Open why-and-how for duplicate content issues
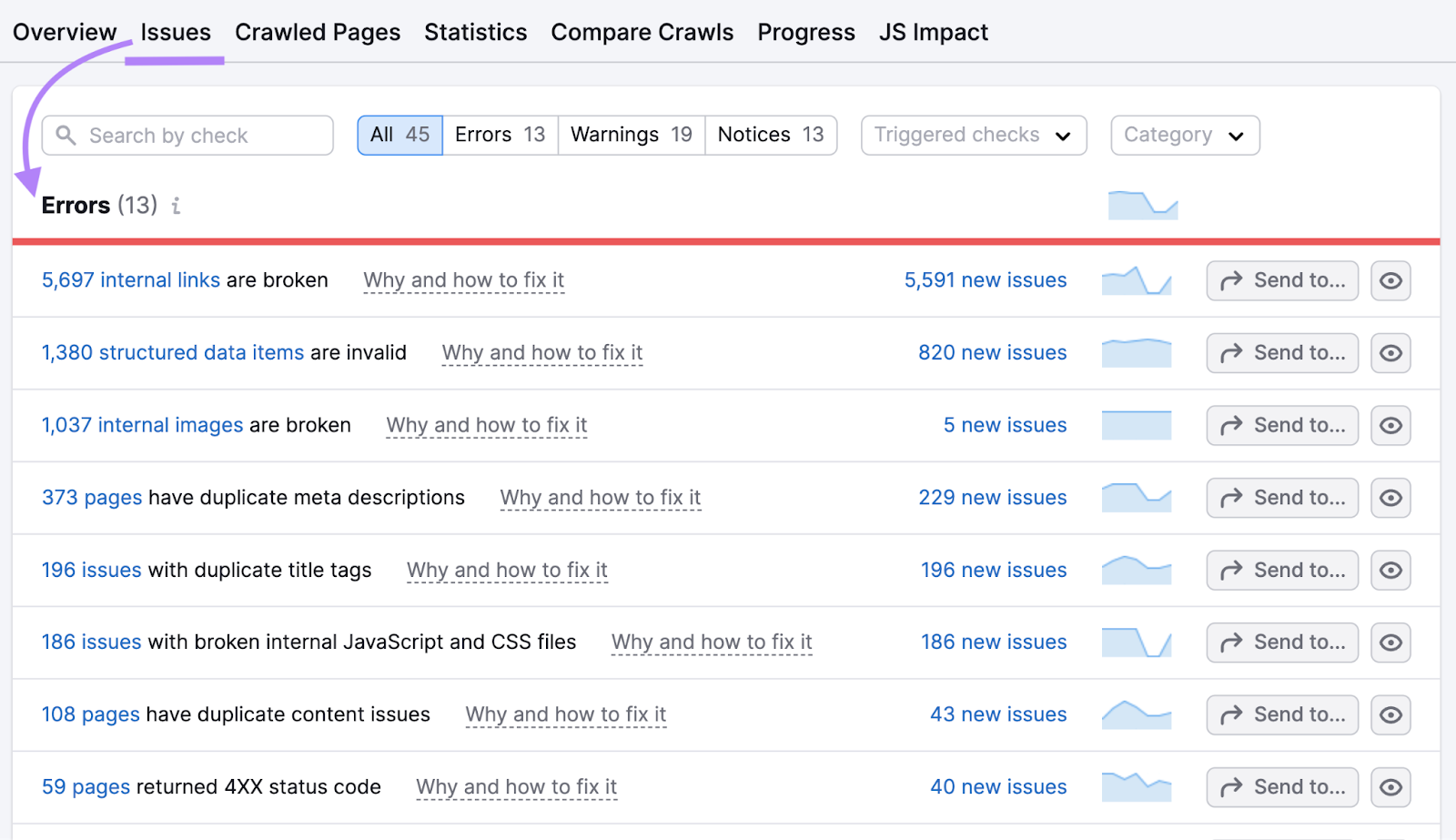 click(x=566, y=714)
